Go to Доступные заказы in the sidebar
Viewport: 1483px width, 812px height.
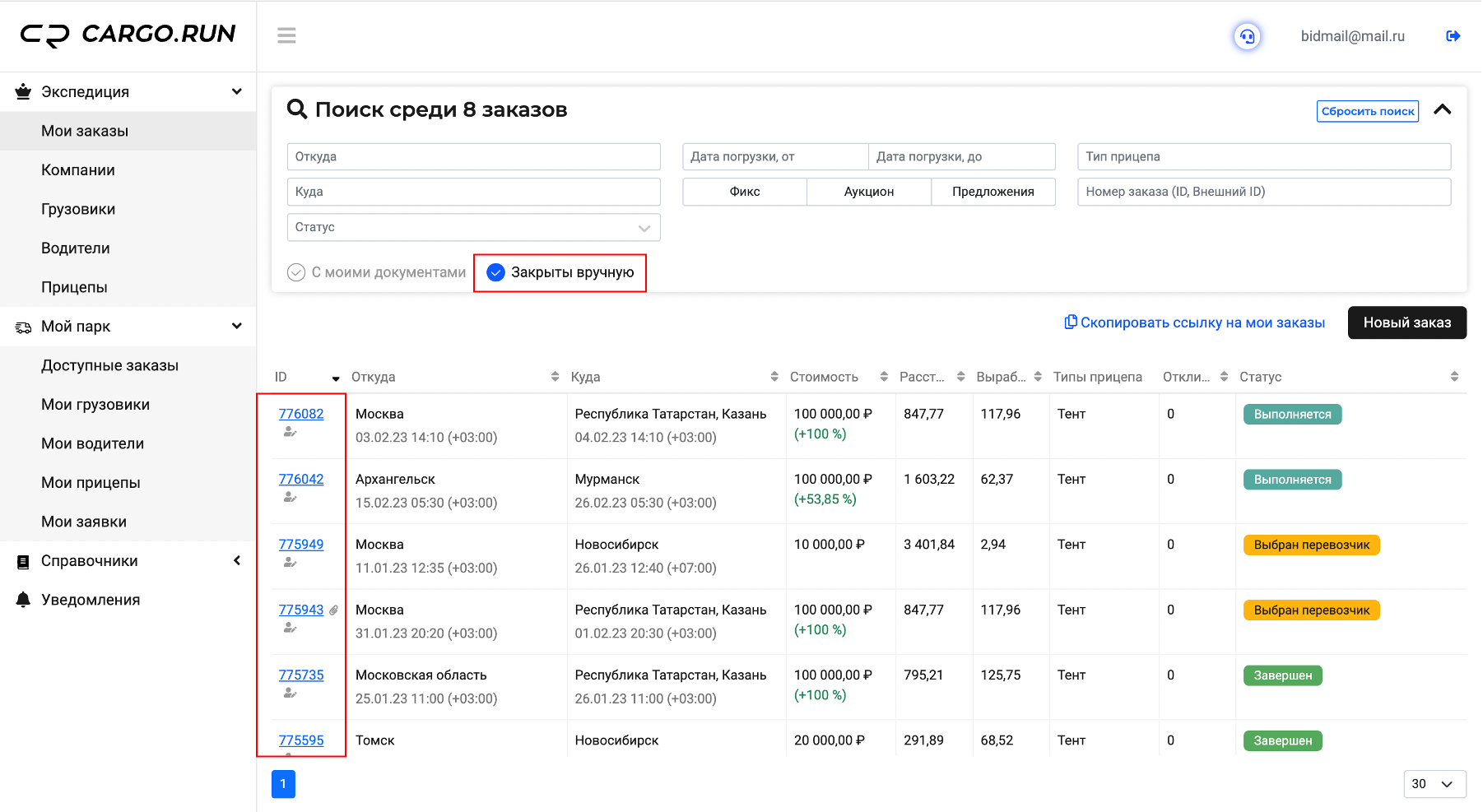point(110,365)
